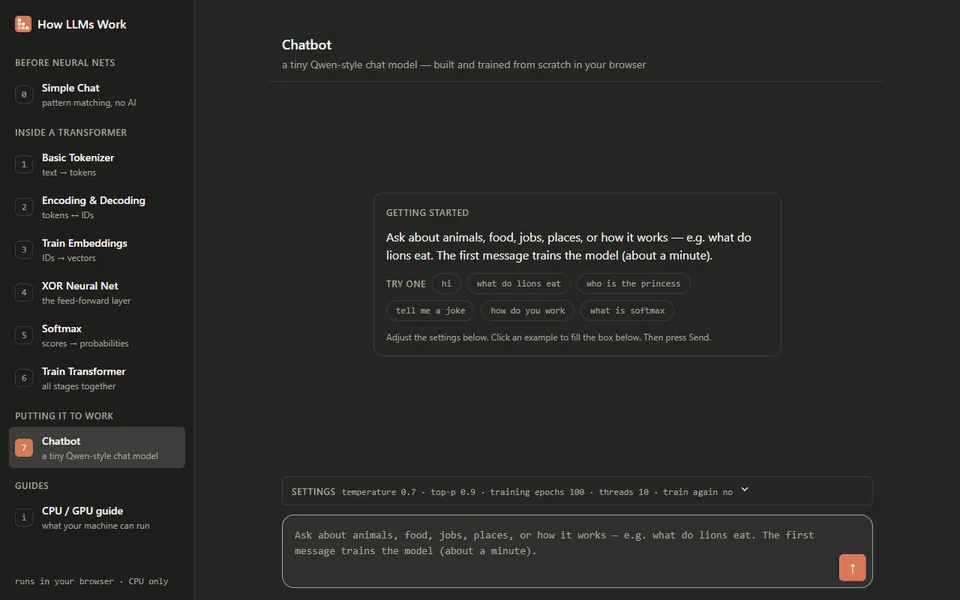Click the number 5 badge beside Softmax
The image size is (960, 600).
coord(24,336)
